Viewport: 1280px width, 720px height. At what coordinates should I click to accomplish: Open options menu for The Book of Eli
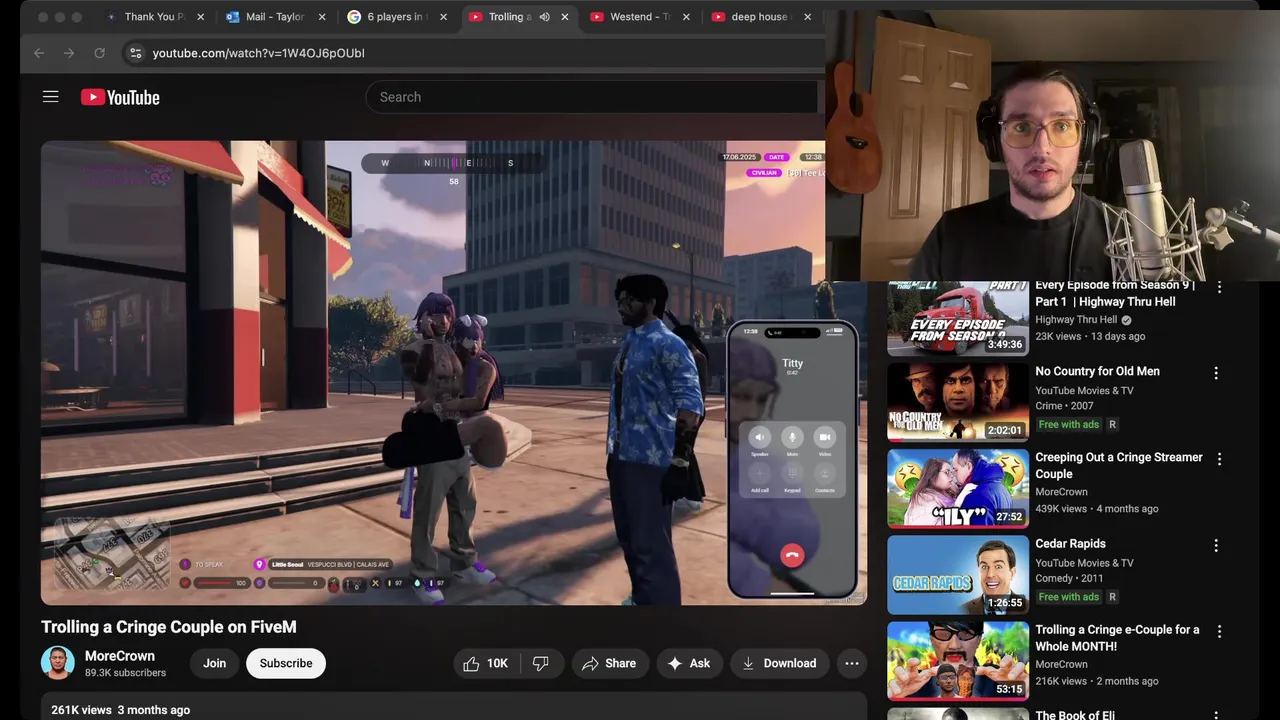click(x=1216, y=715)
